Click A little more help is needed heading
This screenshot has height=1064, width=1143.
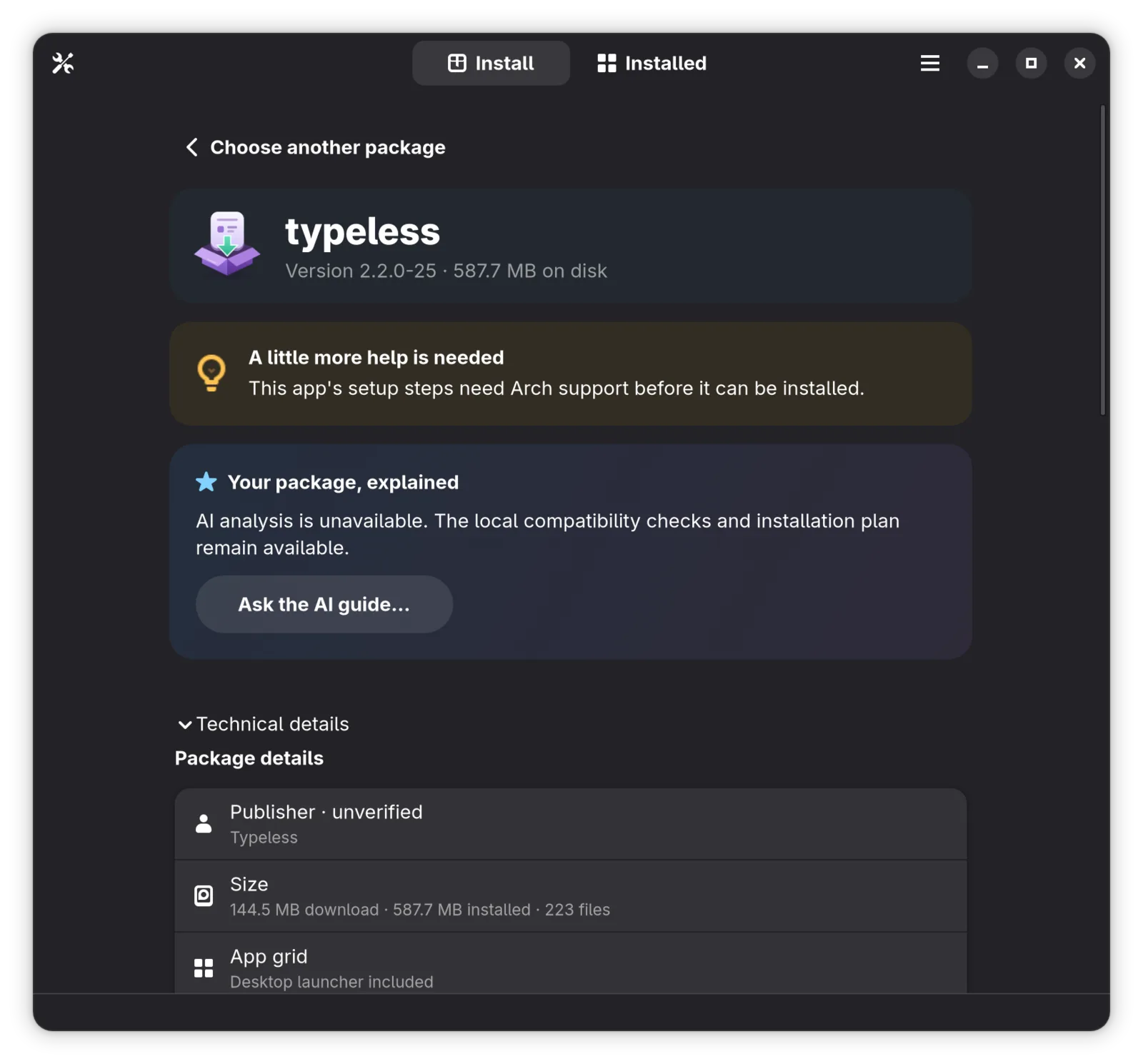click(376, 358)
